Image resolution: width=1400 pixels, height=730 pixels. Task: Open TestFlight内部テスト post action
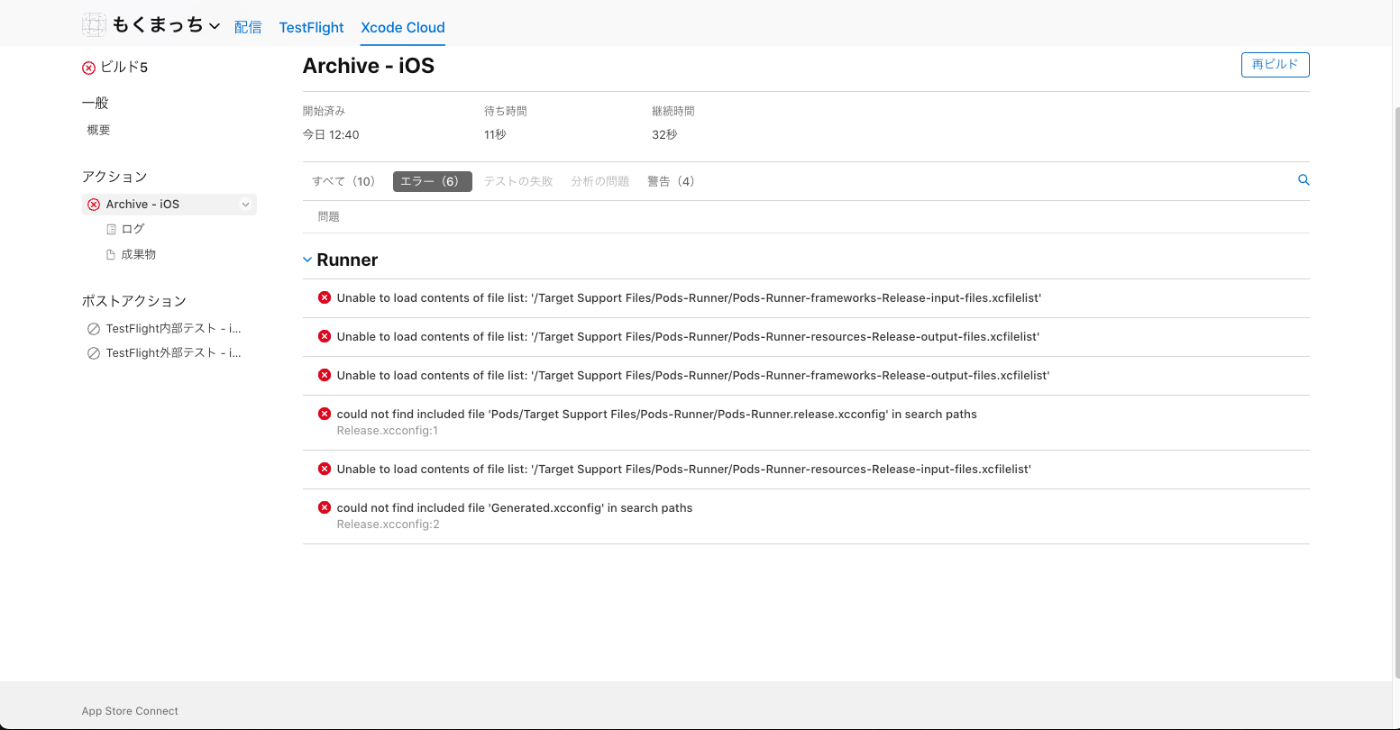point(173,328)
